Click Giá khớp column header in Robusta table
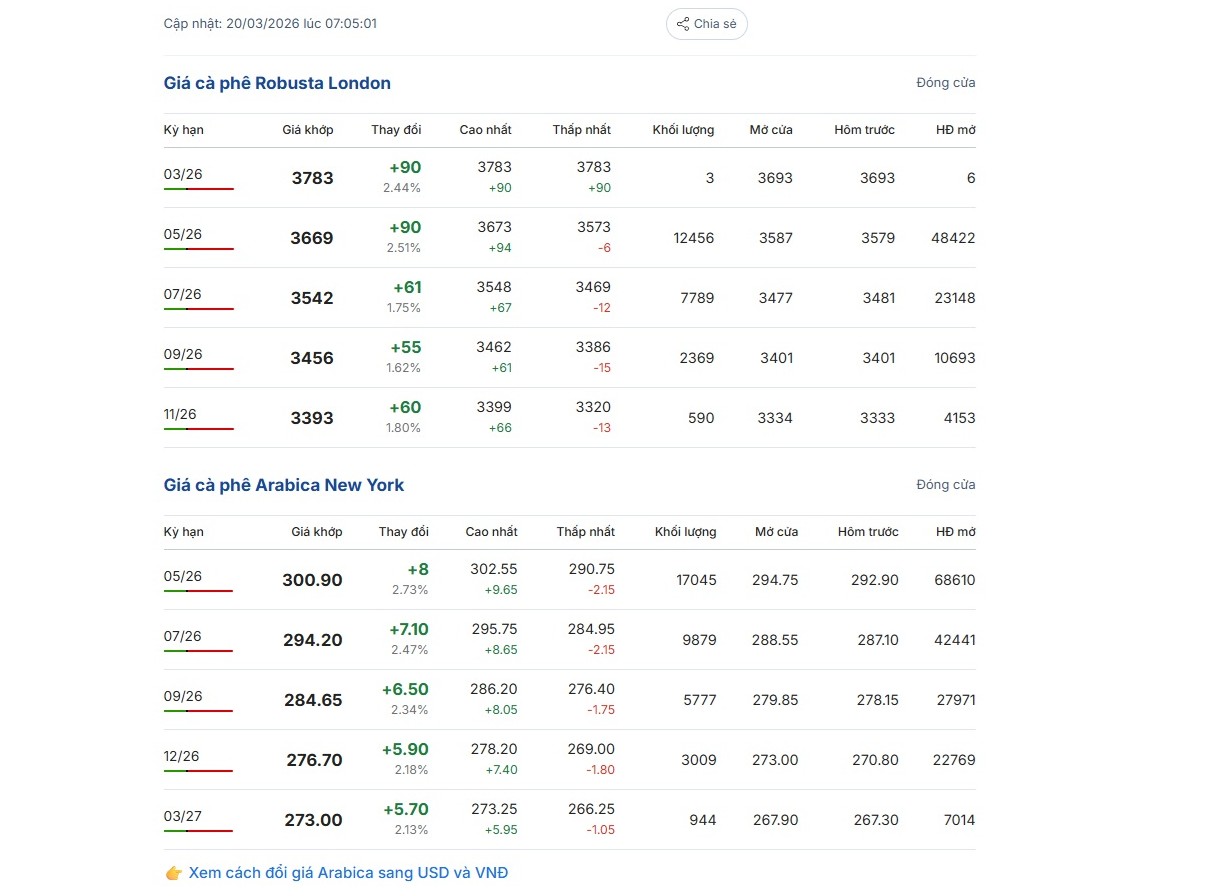This screenshot has height=896, width=1224. [x=308, y=130]
